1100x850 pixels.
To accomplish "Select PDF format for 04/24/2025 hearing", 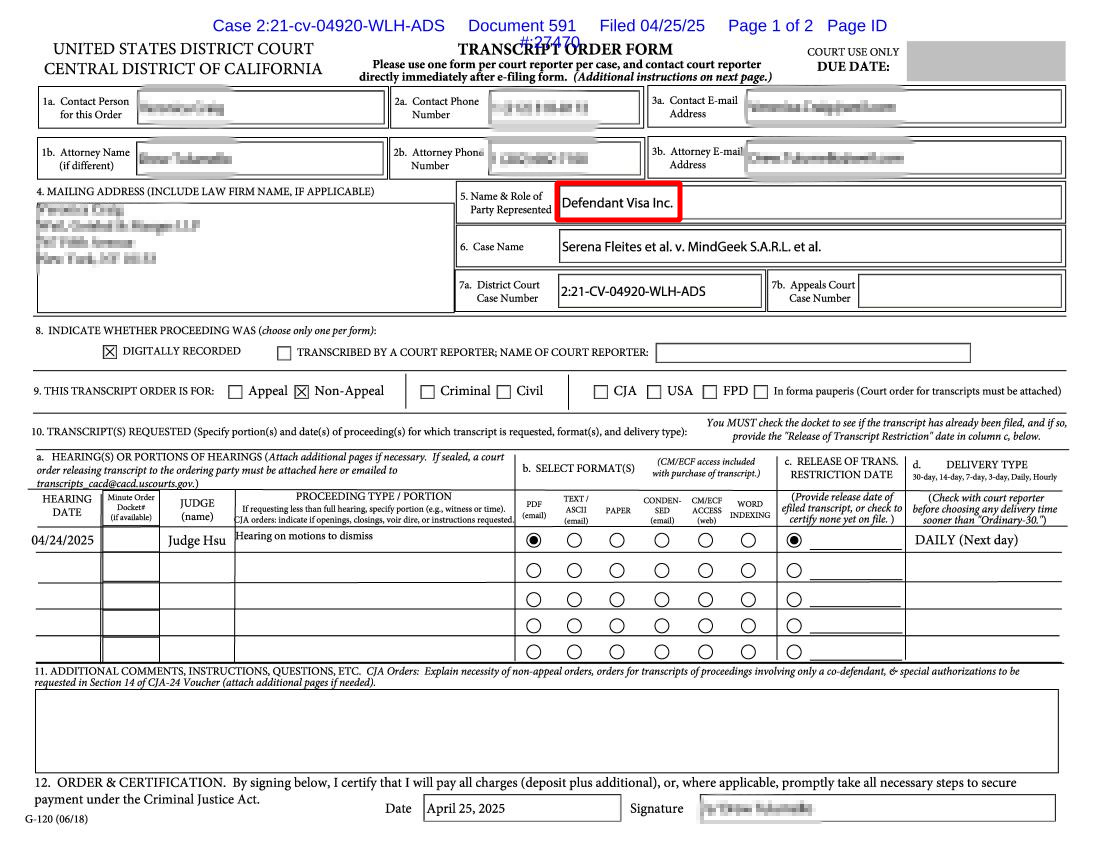I will [534, 541].
